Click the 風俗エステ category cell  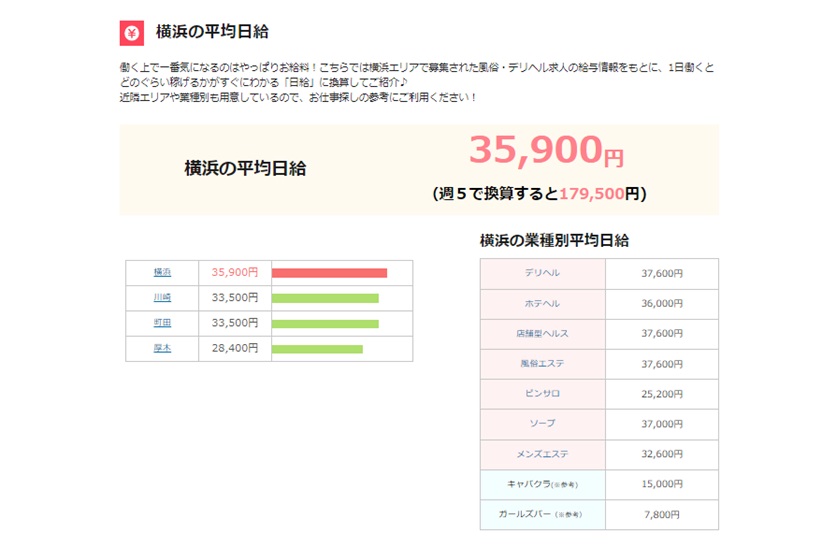click(542, 364)
